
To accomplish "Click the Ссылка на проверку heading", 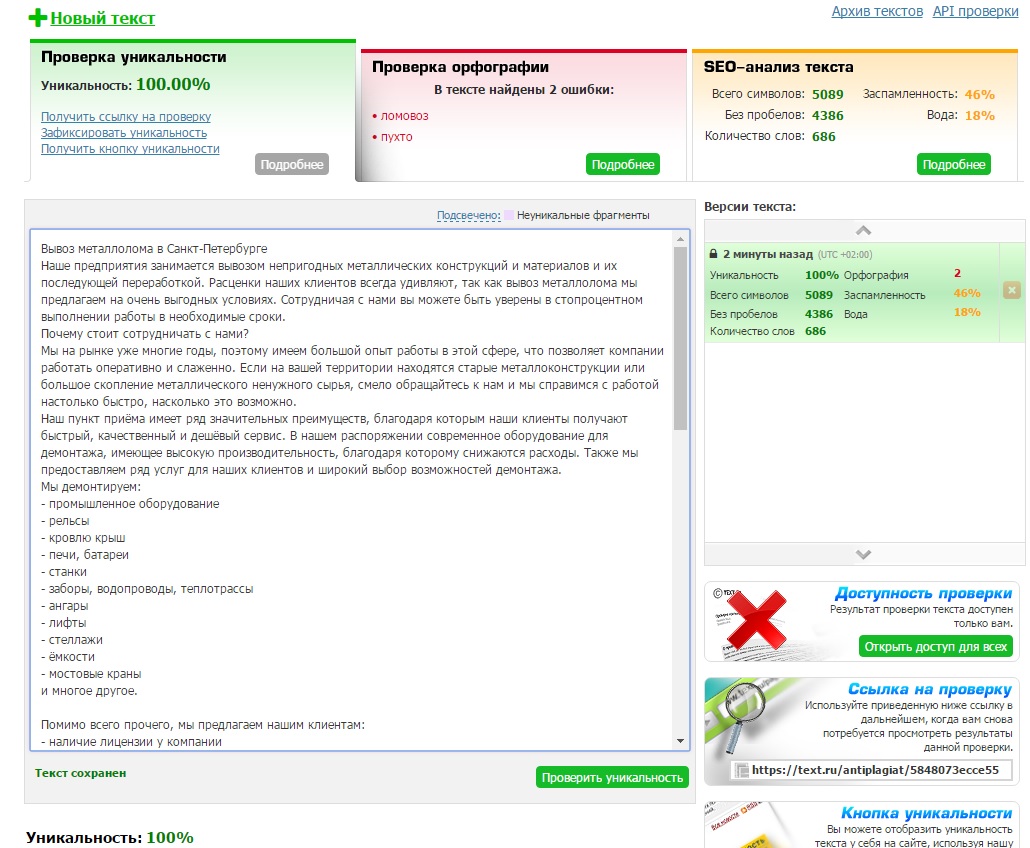I will [929, 689].
